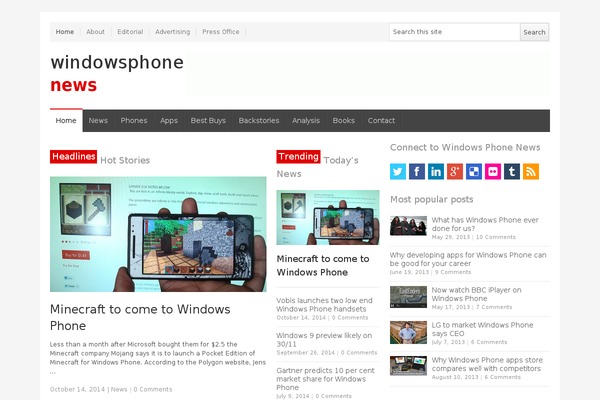Open the large 'Minecraft to come to Windows Phone' headline

point(140,317)
